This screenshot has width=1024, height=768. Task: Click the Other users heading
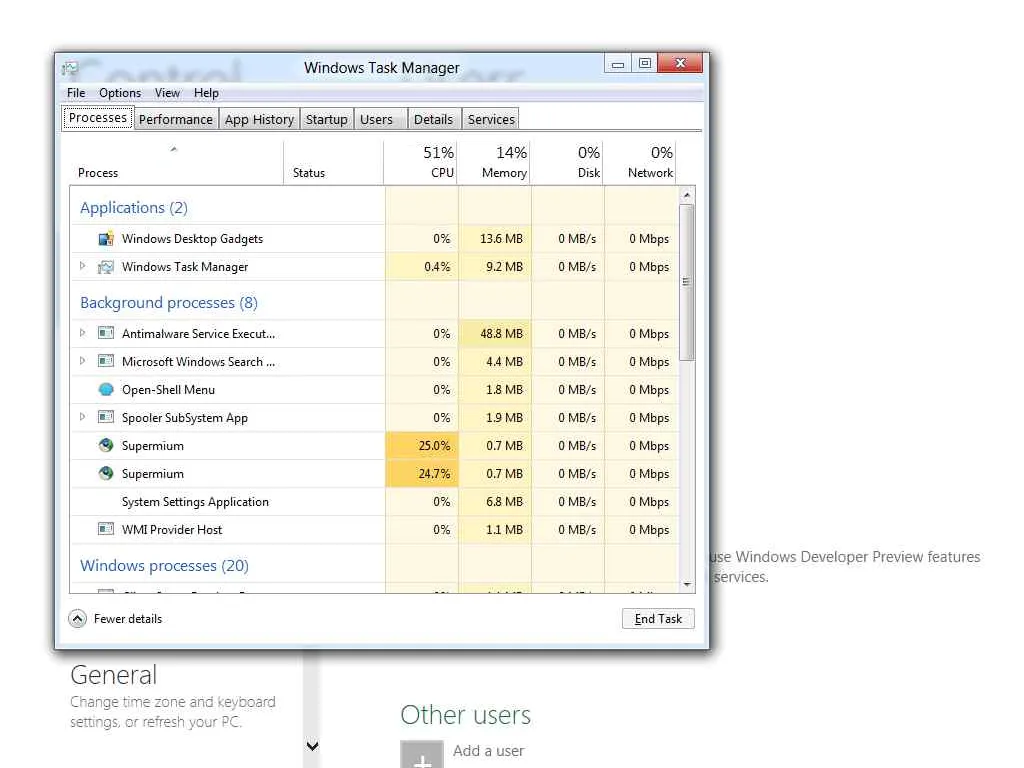click(466, 714)
